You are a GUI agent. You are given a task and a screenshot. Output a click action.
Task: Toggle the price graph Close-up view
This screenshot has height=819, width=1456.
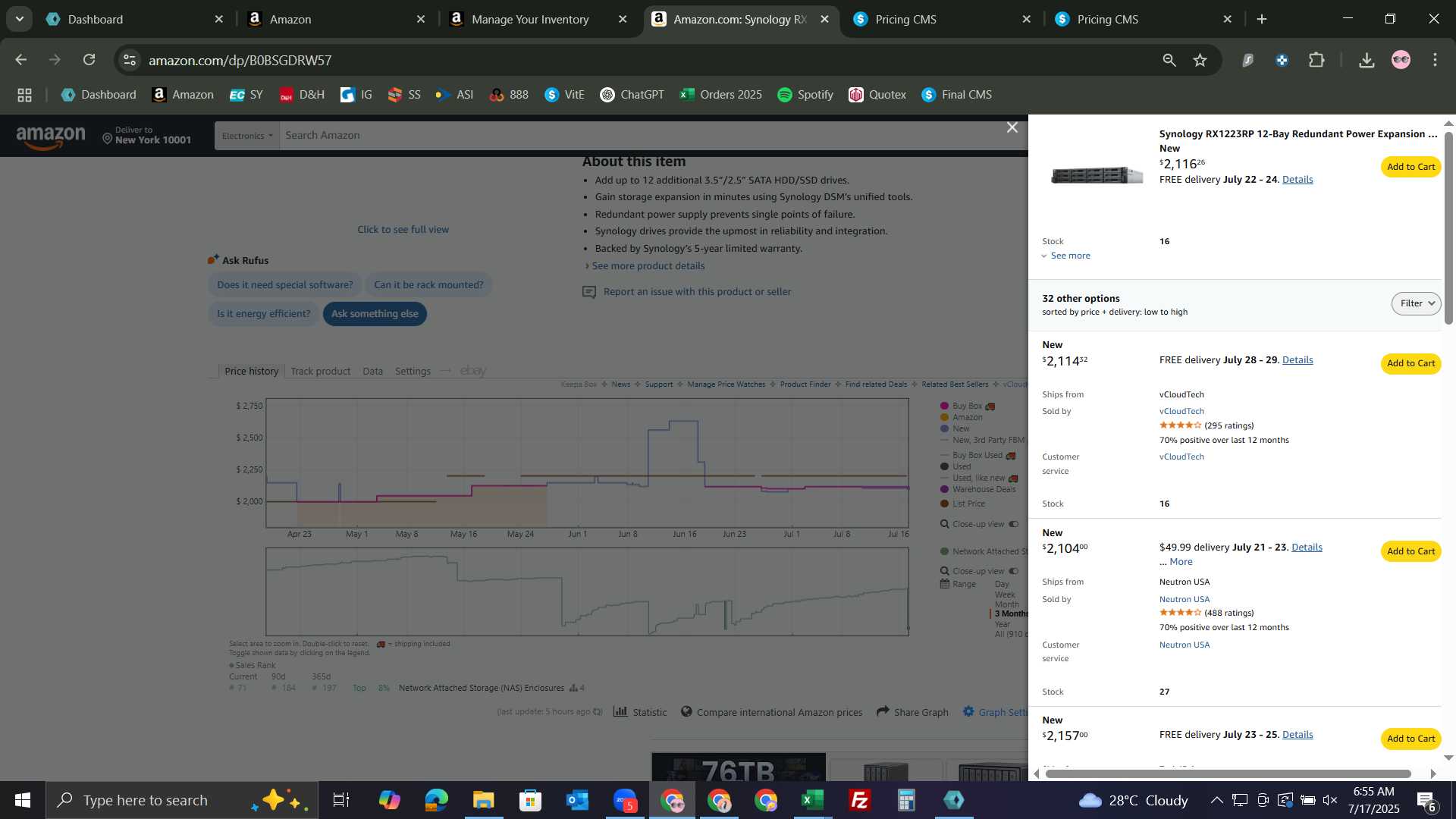(x=979, y=524)
